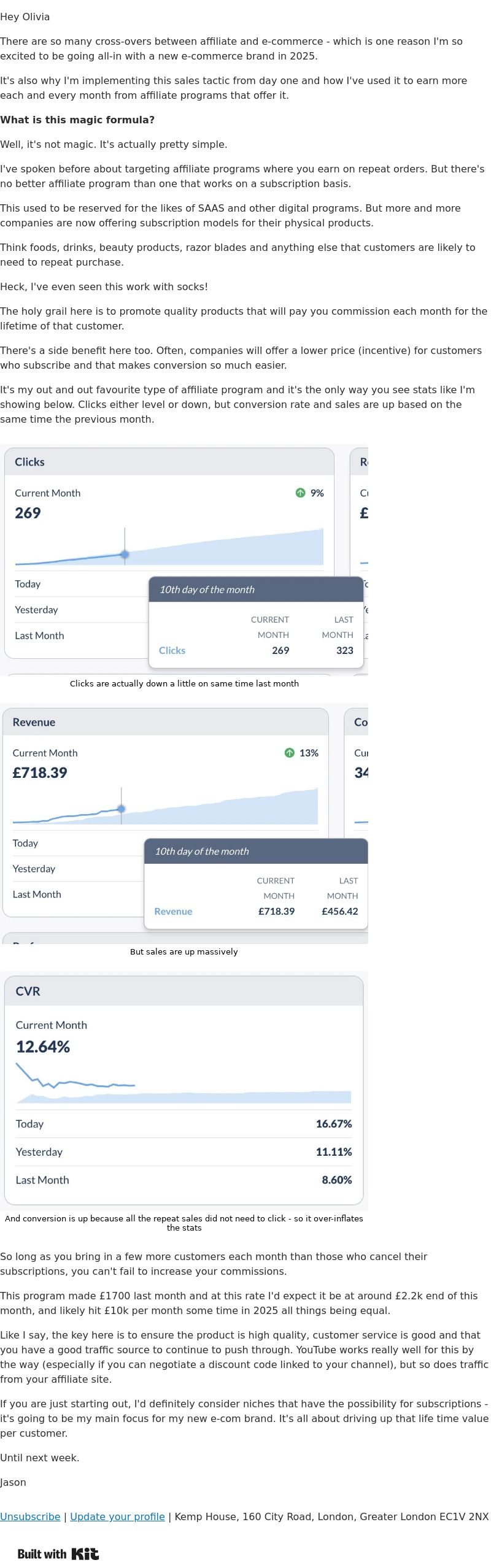Click the Clicks card header

pyautogui.click(x=169, y=462)
